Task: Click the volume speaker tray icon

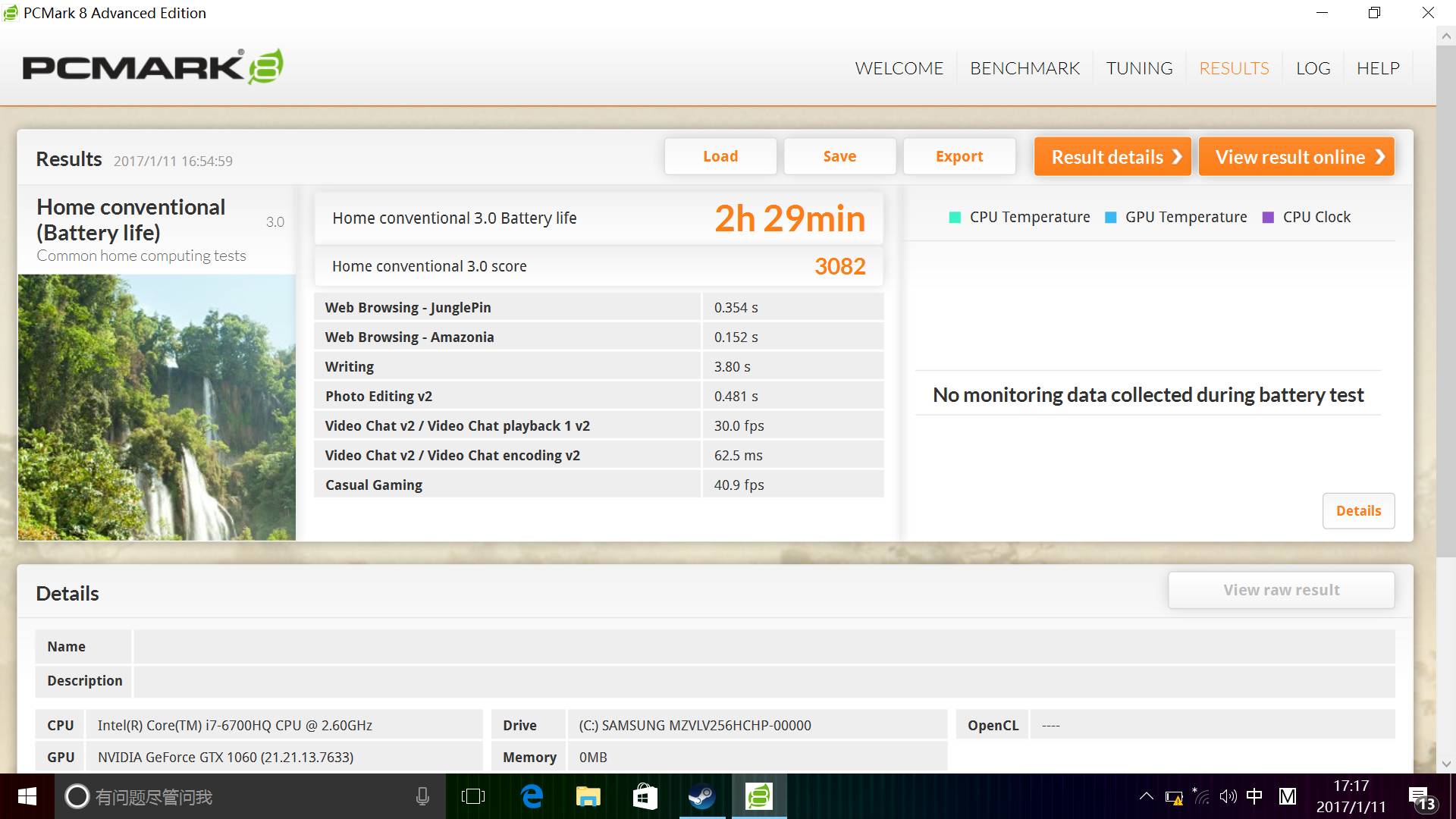Action: click(x=1228, y=796)
